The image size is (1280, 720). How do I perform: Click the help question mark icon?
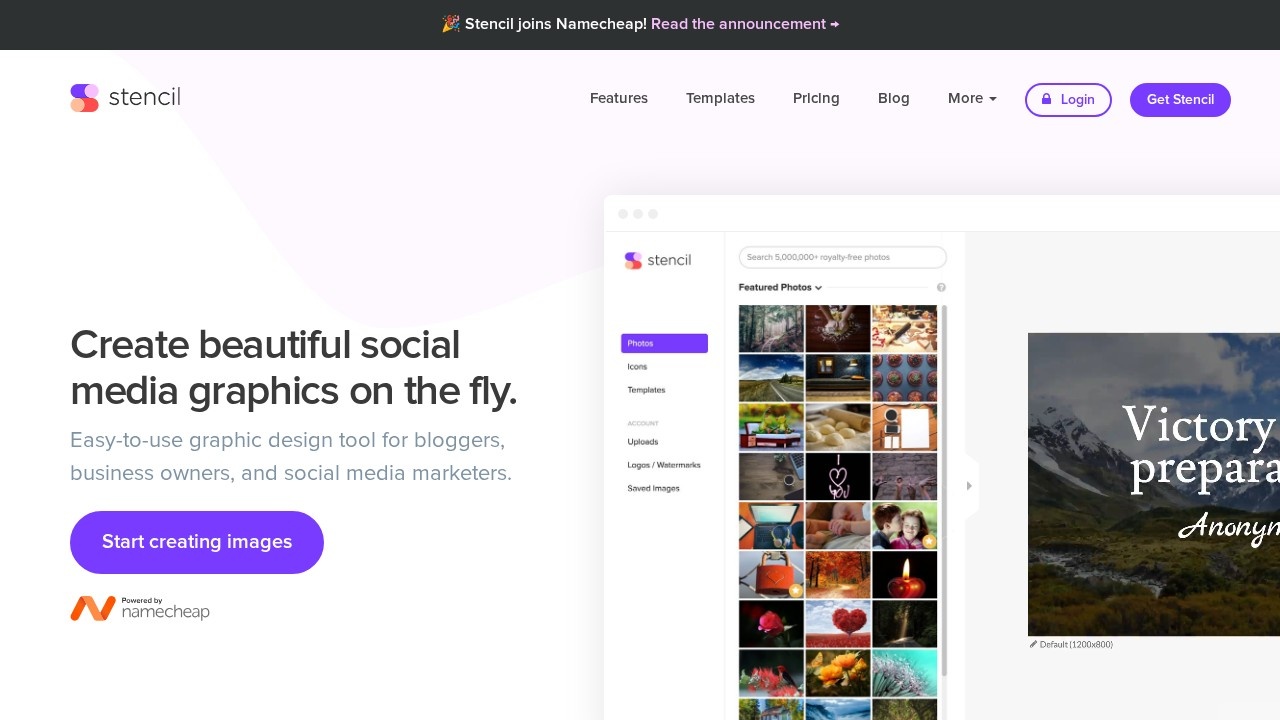tap(941, 288)
